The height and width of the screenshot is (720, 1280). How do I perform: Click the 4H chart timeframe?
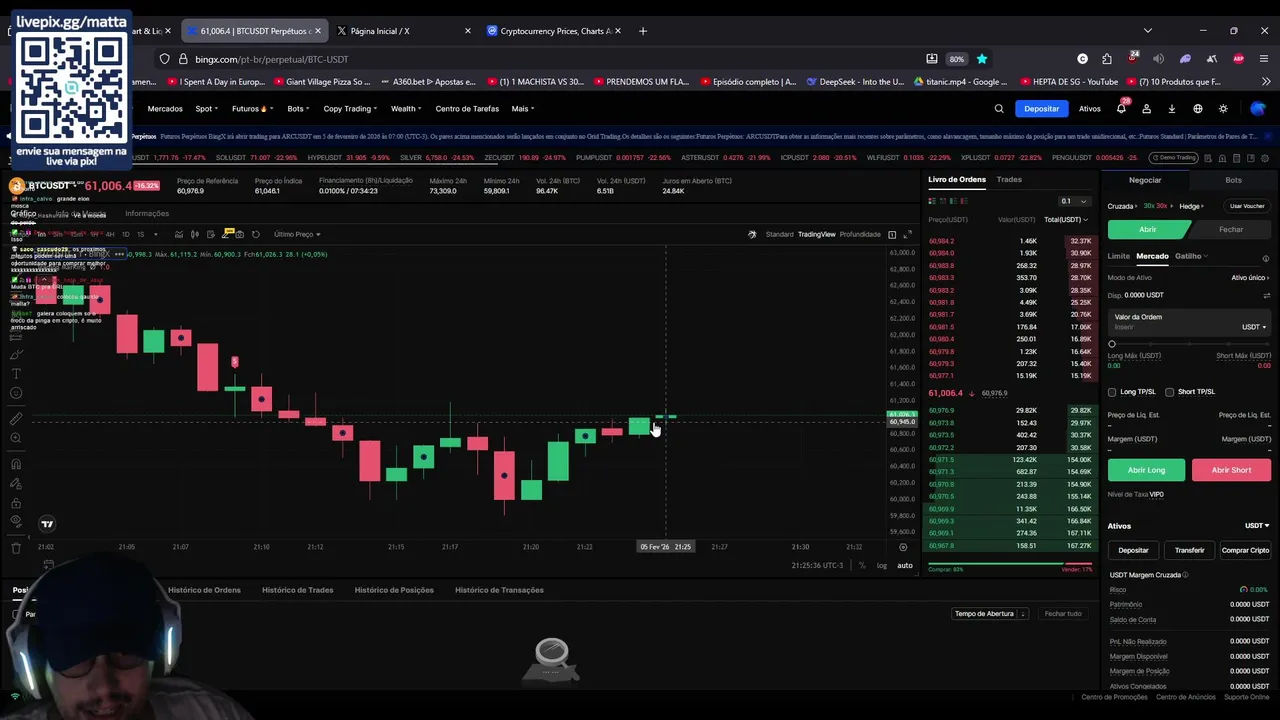click(x=110, y=234)
